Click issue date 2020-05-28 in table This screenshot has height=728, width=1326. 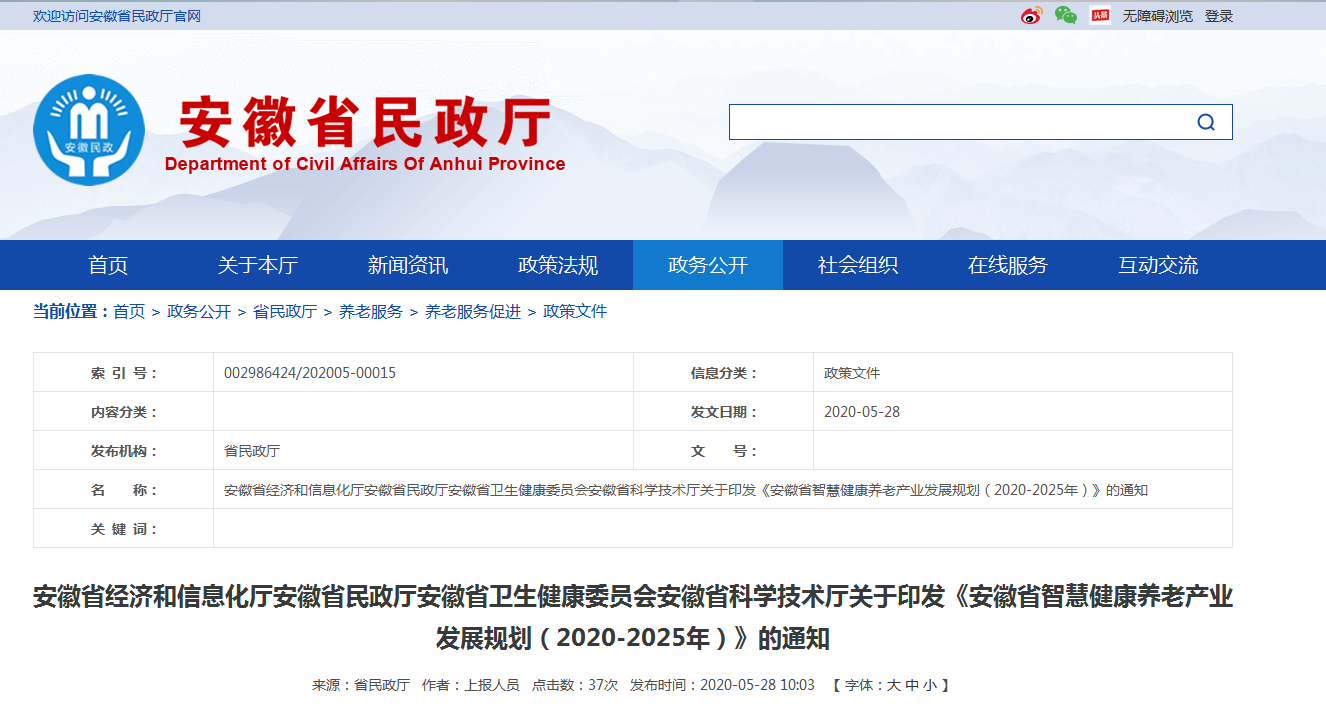[862, 412]
